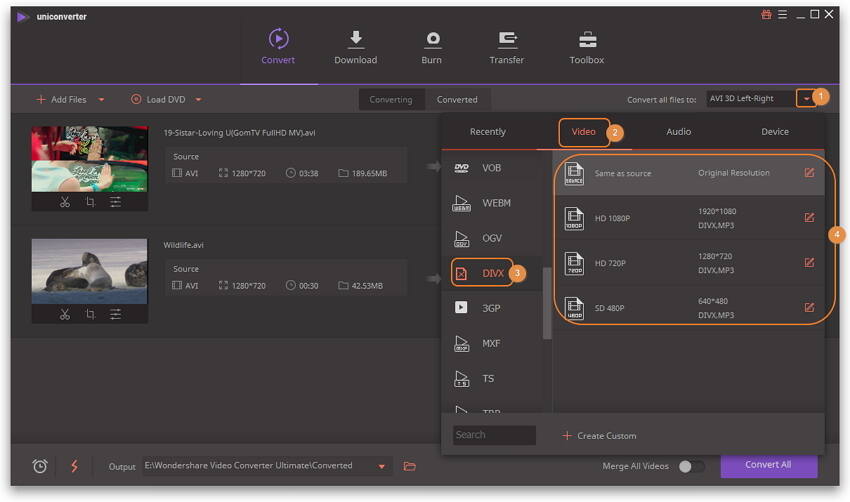Expand the Output path dropdown
Viewport: 850px width, 502px height.
382,466
